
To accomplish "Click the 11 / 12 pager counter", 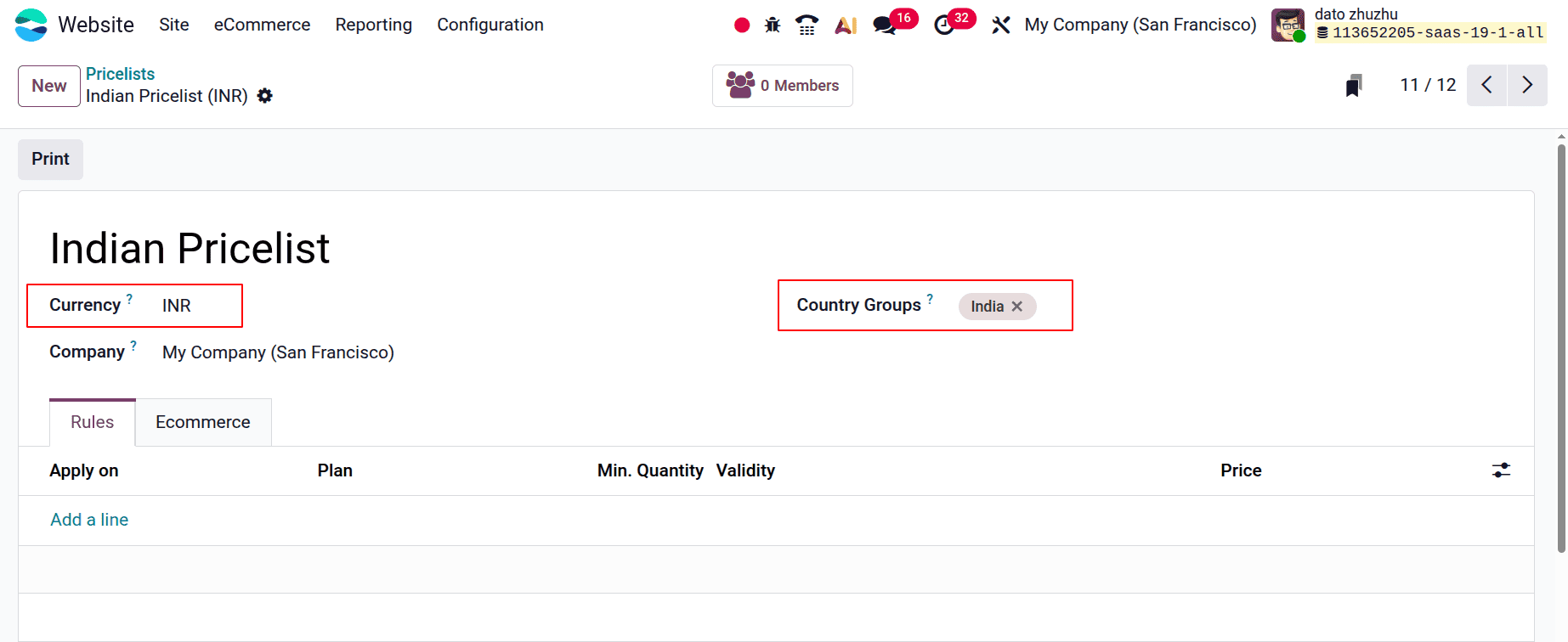I will coord(1428,85).
